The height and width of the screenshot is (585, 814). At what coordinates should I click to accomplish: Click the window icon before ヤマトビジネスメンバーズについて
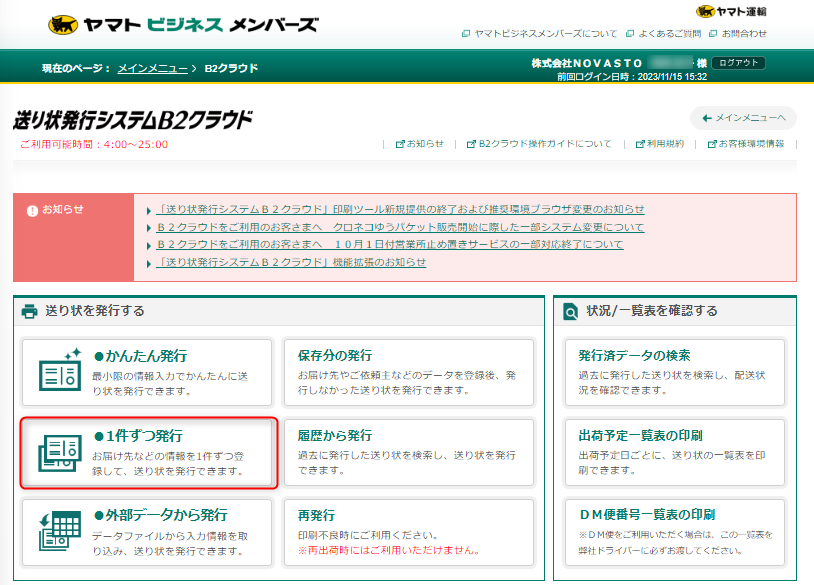click(x=466, y=34)
